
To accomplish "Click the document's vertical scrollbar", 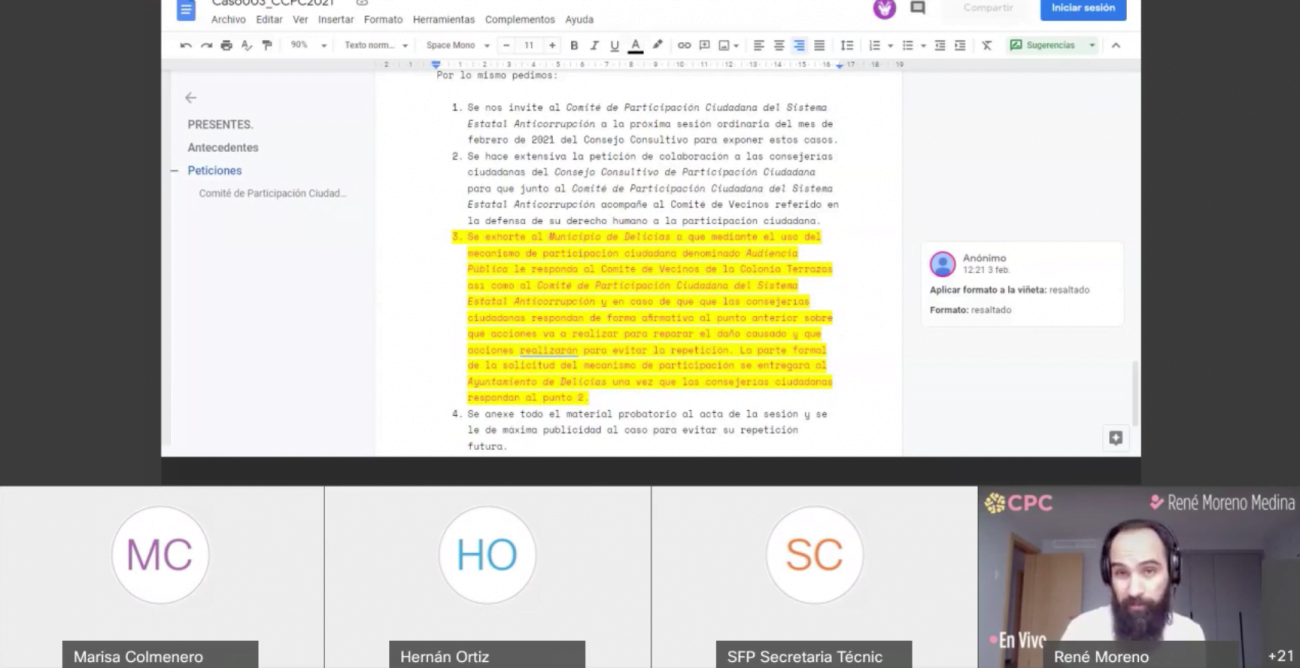I will 1134,393.
